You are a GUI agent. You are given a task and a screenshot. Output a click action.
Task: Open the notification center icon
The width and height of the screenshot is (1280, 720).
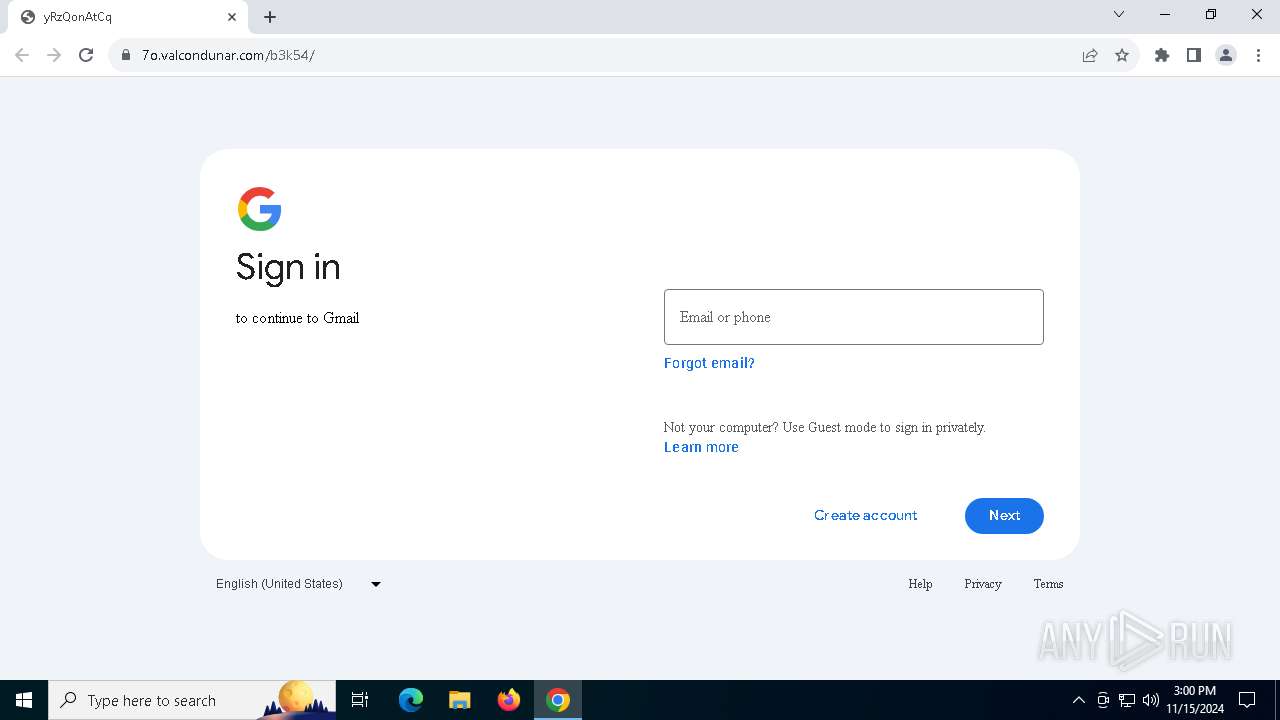coord(1247,700)
